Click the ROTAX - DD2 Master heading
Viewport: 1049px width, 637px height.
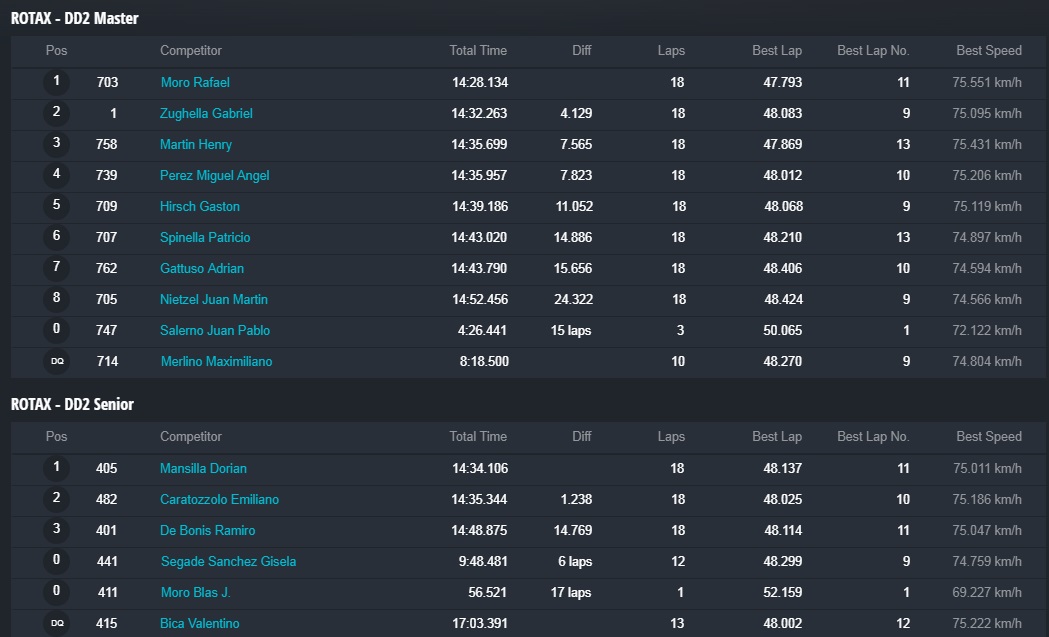point(75,18)
